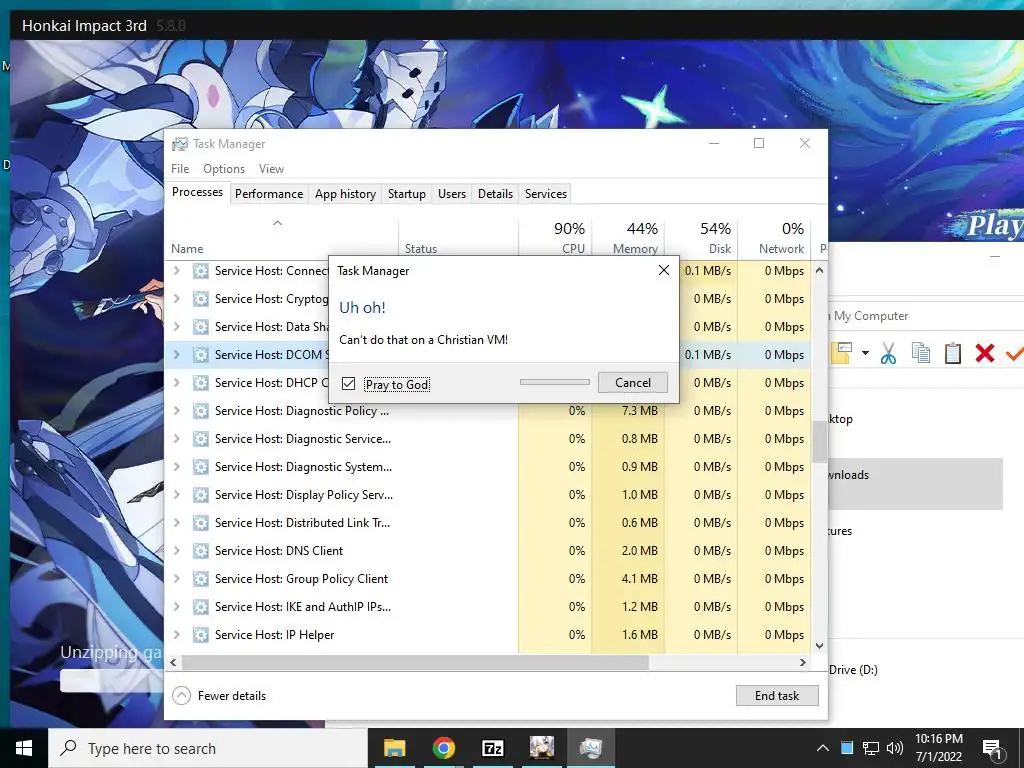The width and height of the screenshot is (1024, 768).
Task: Collapse Task Manager with Fewer details
Action: 219,696
